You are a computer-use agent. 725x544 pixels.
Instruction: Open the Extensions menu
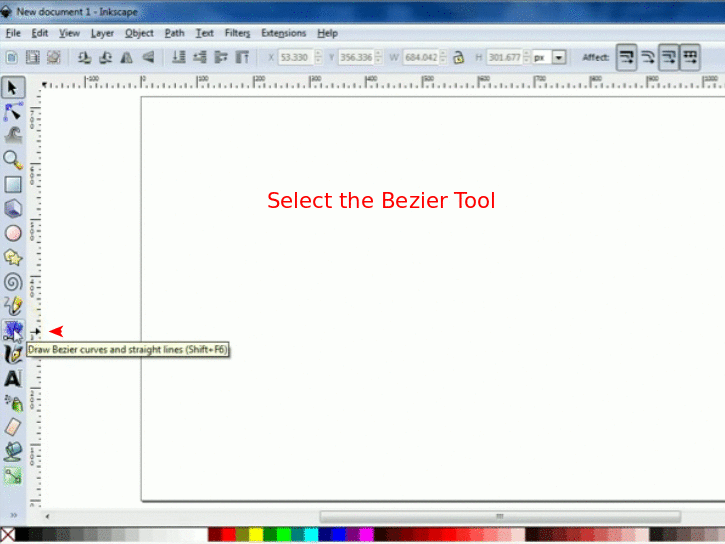[283, 33]
